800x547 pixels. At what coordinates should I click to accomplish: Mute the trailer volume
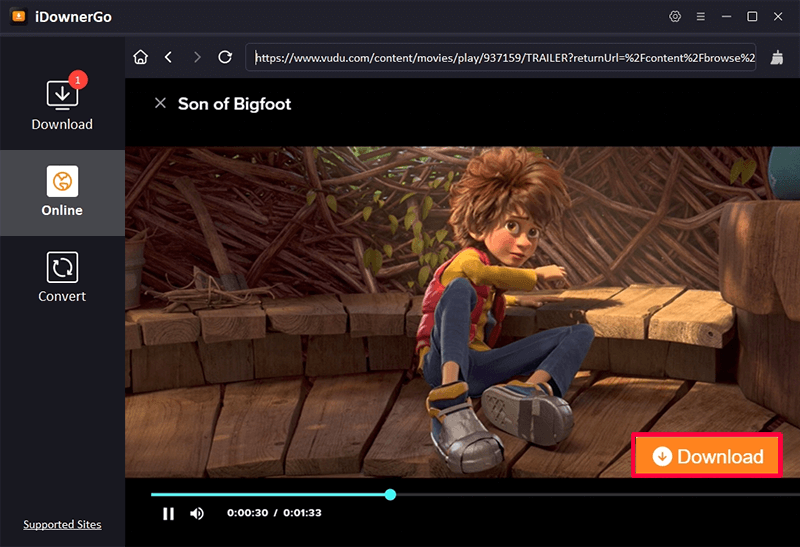pos(197,513)
